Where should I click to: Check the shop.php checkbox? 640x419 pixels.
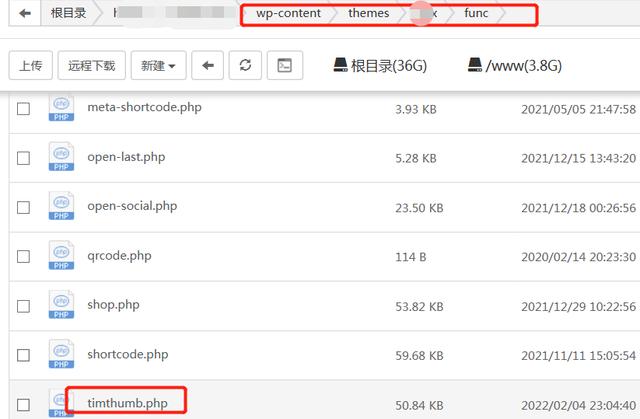tap(23, 306)
